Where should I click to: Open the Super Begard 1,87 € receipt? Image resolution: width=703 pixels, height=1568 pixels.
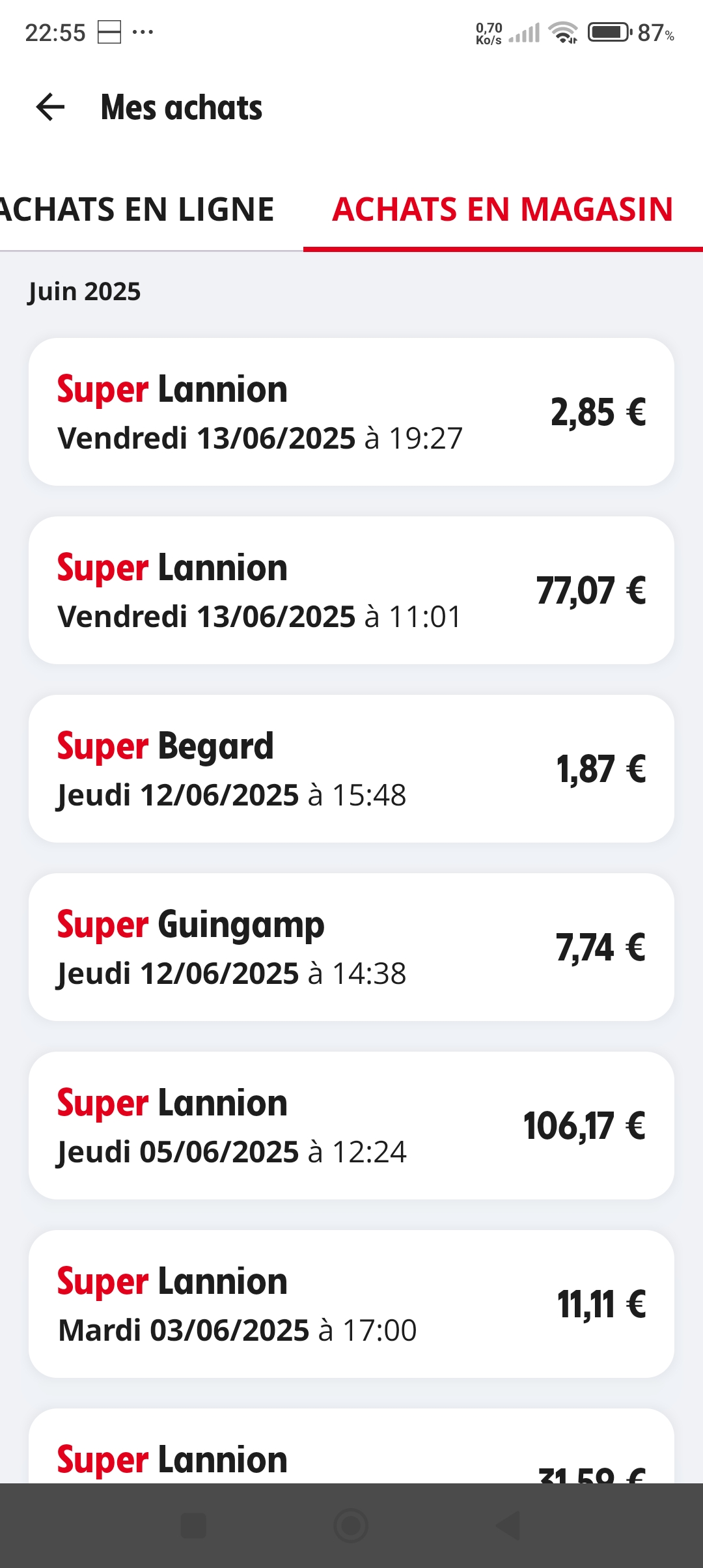pos(351,768)
